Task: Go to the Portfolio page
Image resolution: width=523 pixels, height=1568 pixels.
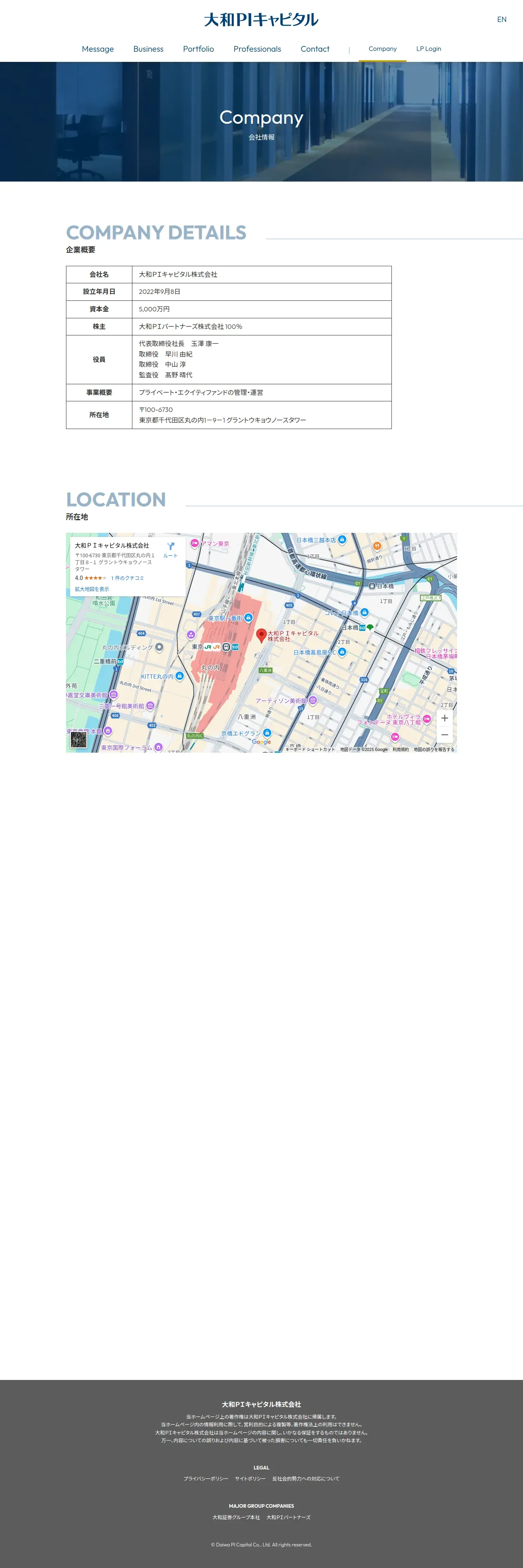Action: tap(198, 49)
